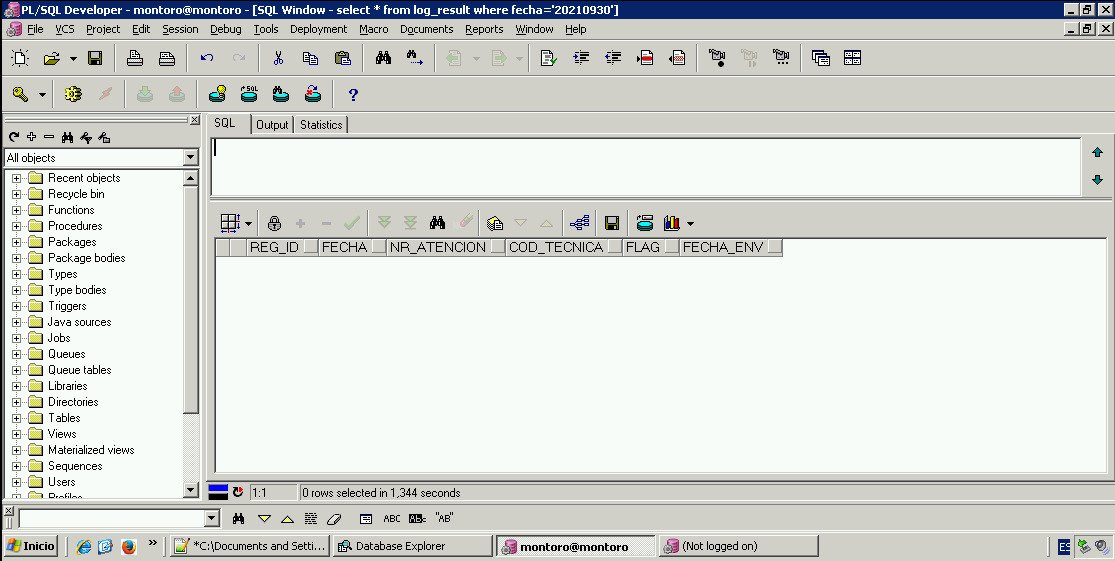Switch to the Output tab

(x=271, y=125)
